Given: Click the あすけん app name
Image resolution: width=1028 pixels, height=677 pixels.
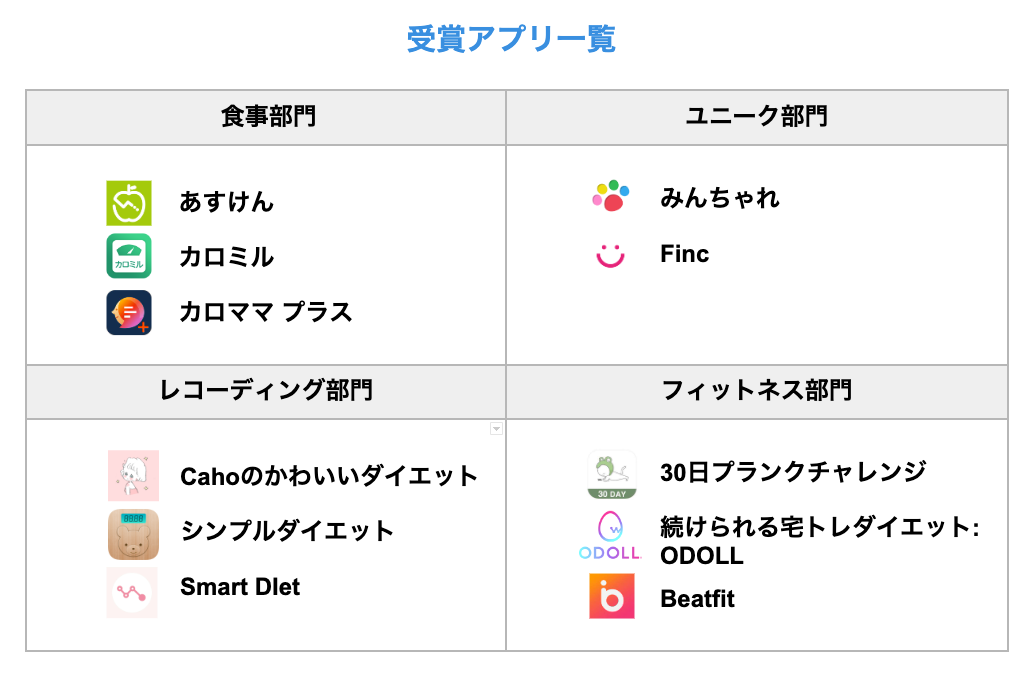Looking at the screenshot, I should pyautogui.click(x=226, y=202).
